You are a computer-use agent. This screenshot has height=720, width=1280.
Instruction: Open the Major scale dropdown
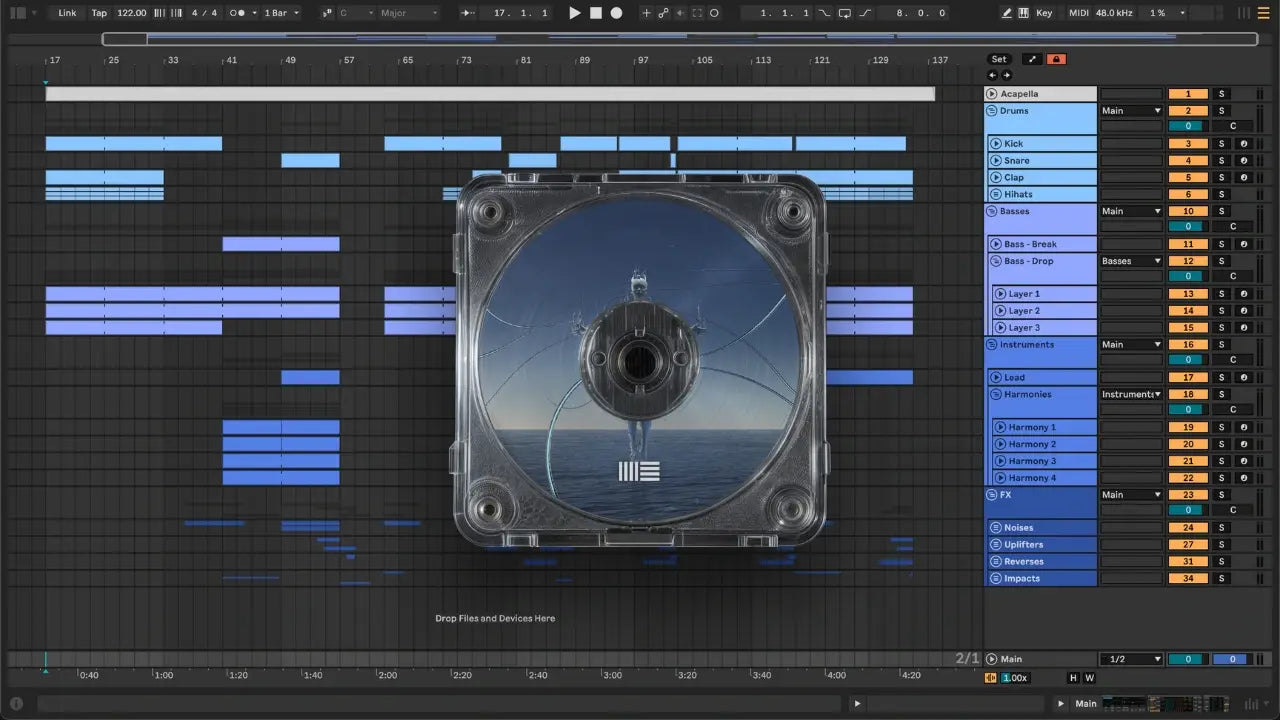[x=408, y=13]
